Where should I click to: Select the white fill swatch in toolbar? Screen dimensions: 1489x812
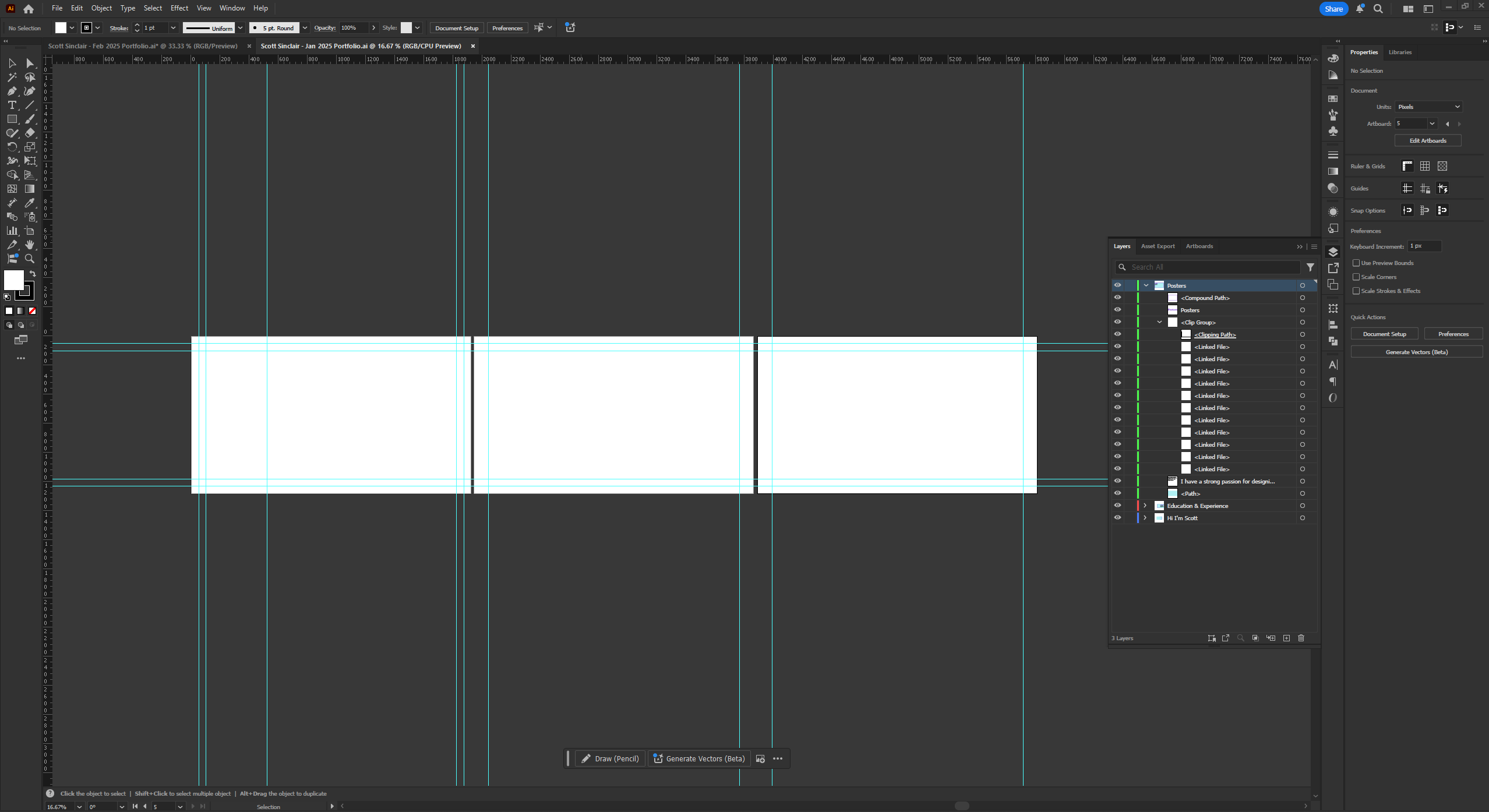(x=13, y=281)
